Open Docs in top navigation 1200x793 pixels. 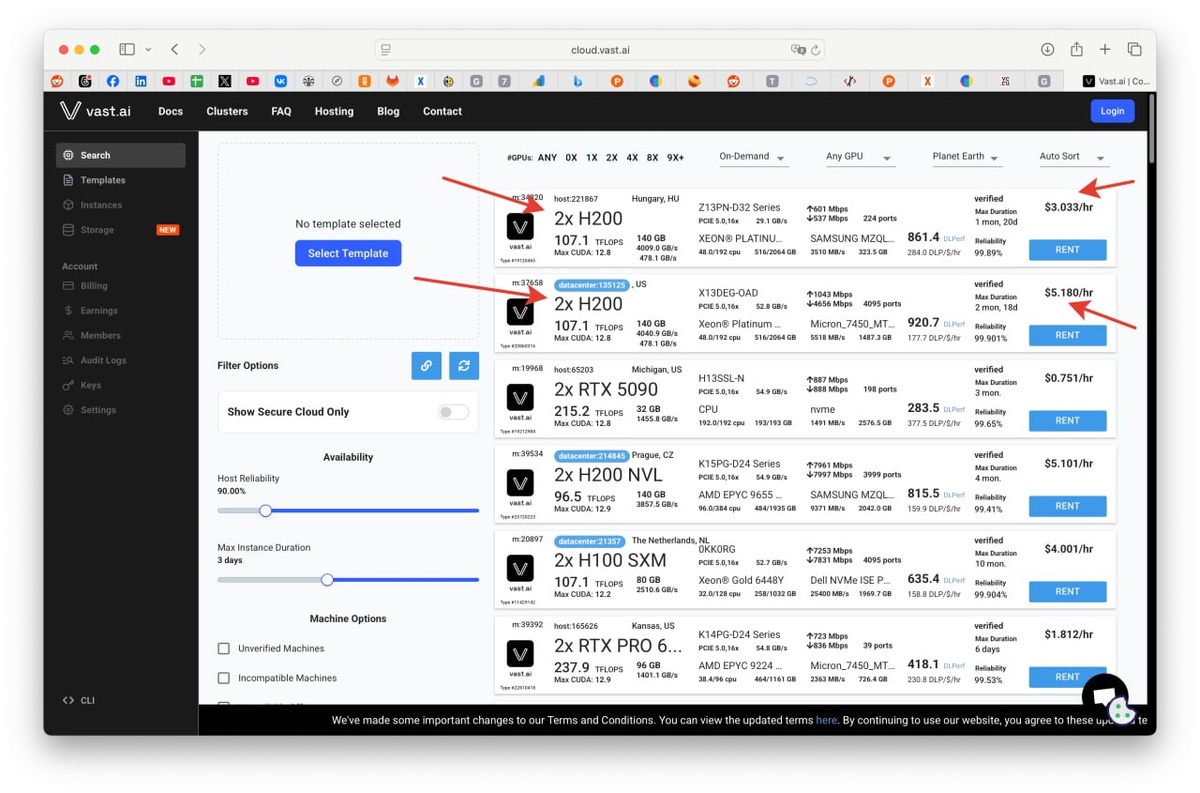[x=171, y=111]
